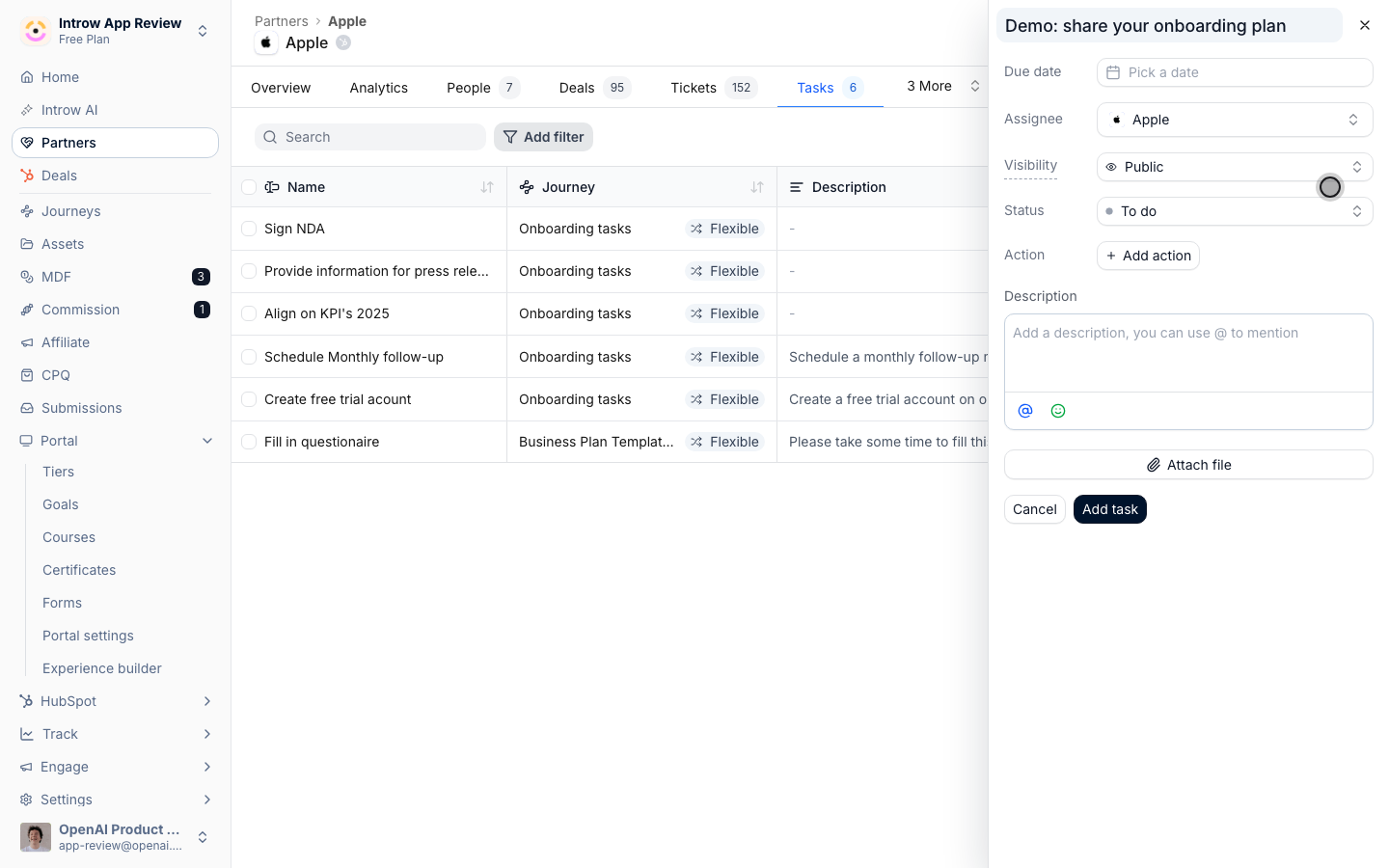Collapse the Portal sidebar section
Screen dimensions: 1389x868
point(207,441)
